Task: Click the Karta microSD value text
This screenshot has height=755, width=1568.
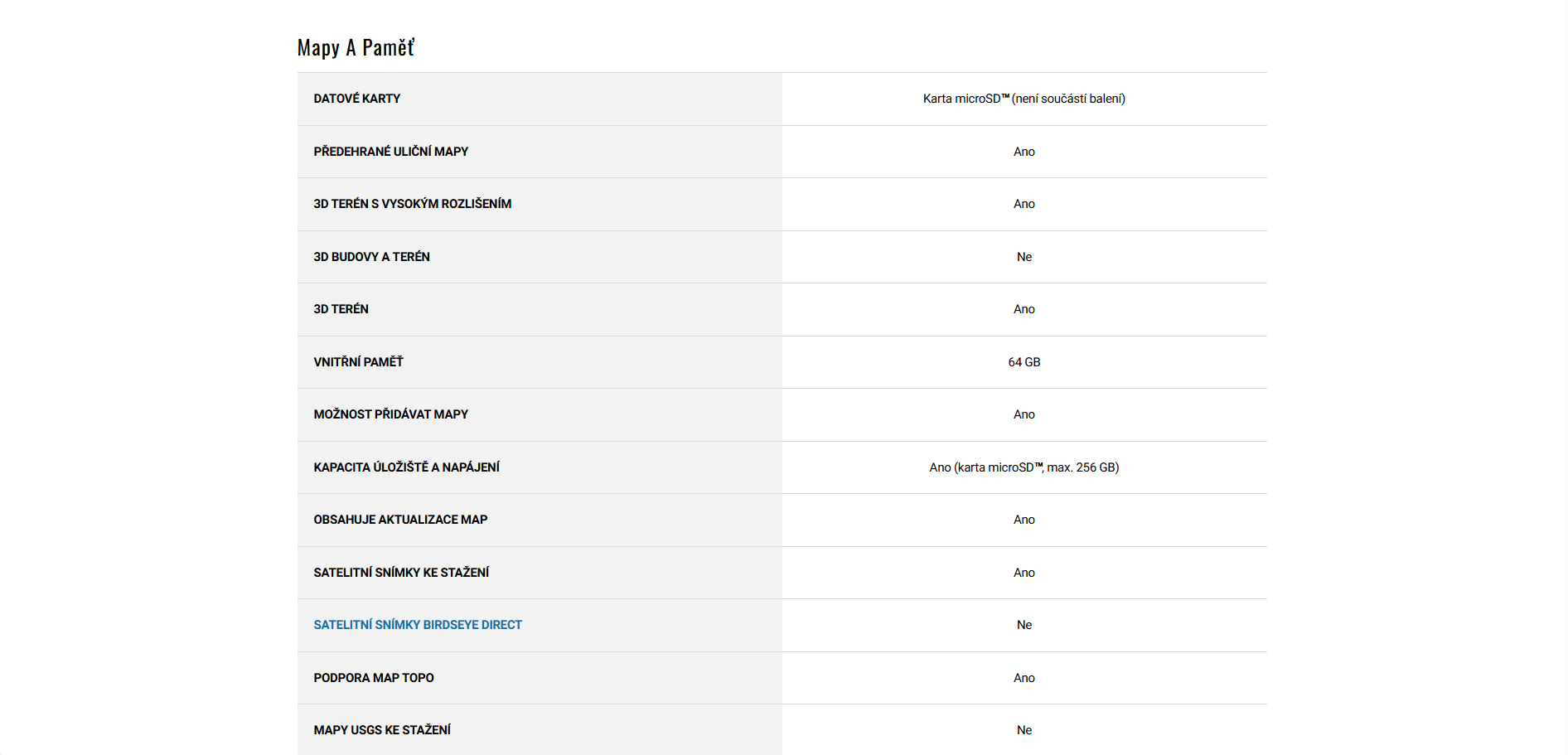Action: pyautogui.click(x=1024, y=99)
